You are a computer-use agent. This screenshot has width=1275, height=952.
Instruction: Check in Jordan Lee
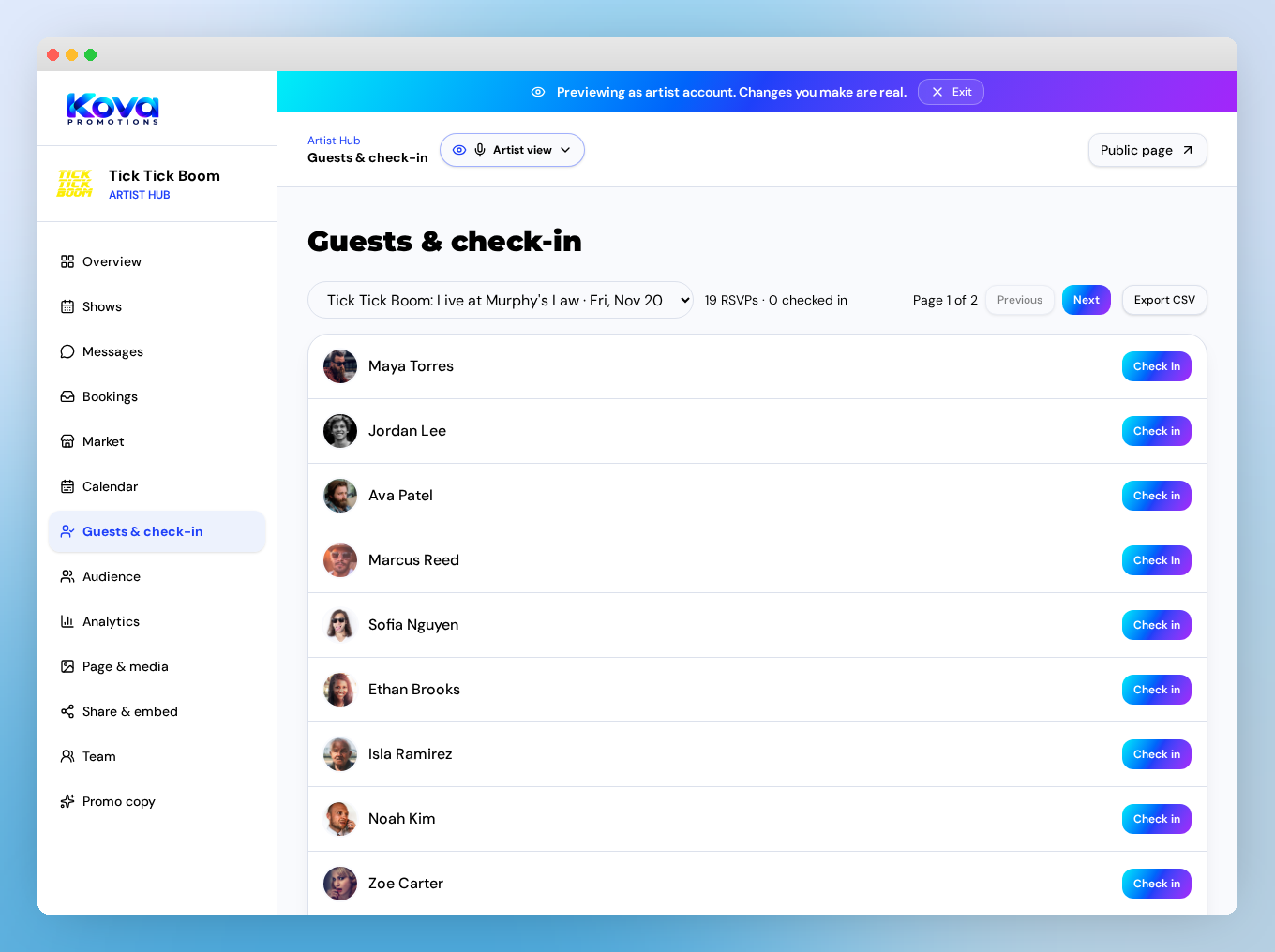(x=1157, y=431)
